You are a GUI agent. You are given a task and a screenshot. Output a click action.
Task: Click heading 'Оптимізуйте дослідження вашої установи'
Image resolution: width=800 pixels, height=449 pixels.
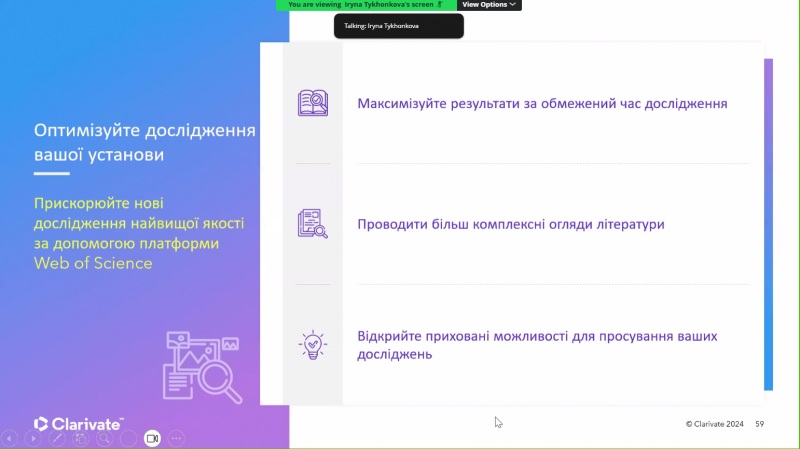pos(144,142)
